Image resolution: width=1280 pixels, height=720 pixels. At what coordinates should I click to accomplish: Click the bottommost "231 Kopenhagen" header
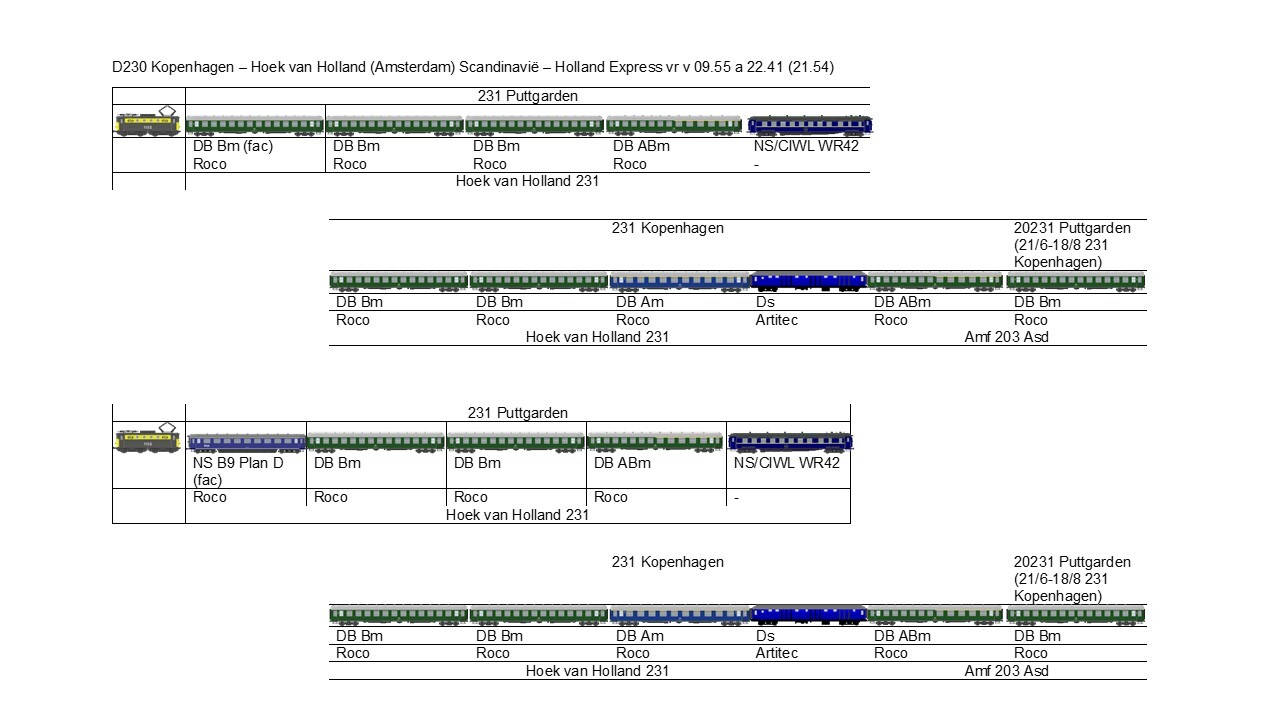pyautogui.click(x=667, y=562)
